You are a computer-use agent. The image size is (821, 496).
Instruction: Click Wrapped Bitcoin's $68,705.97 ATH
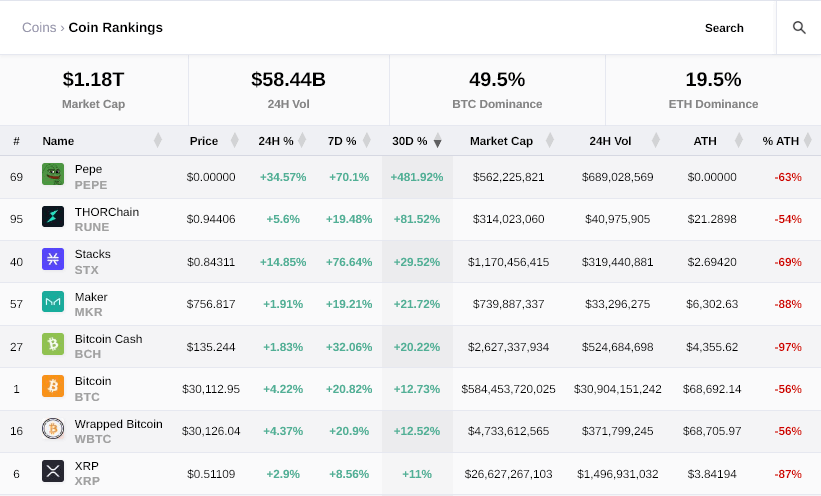tap(712, 431)
